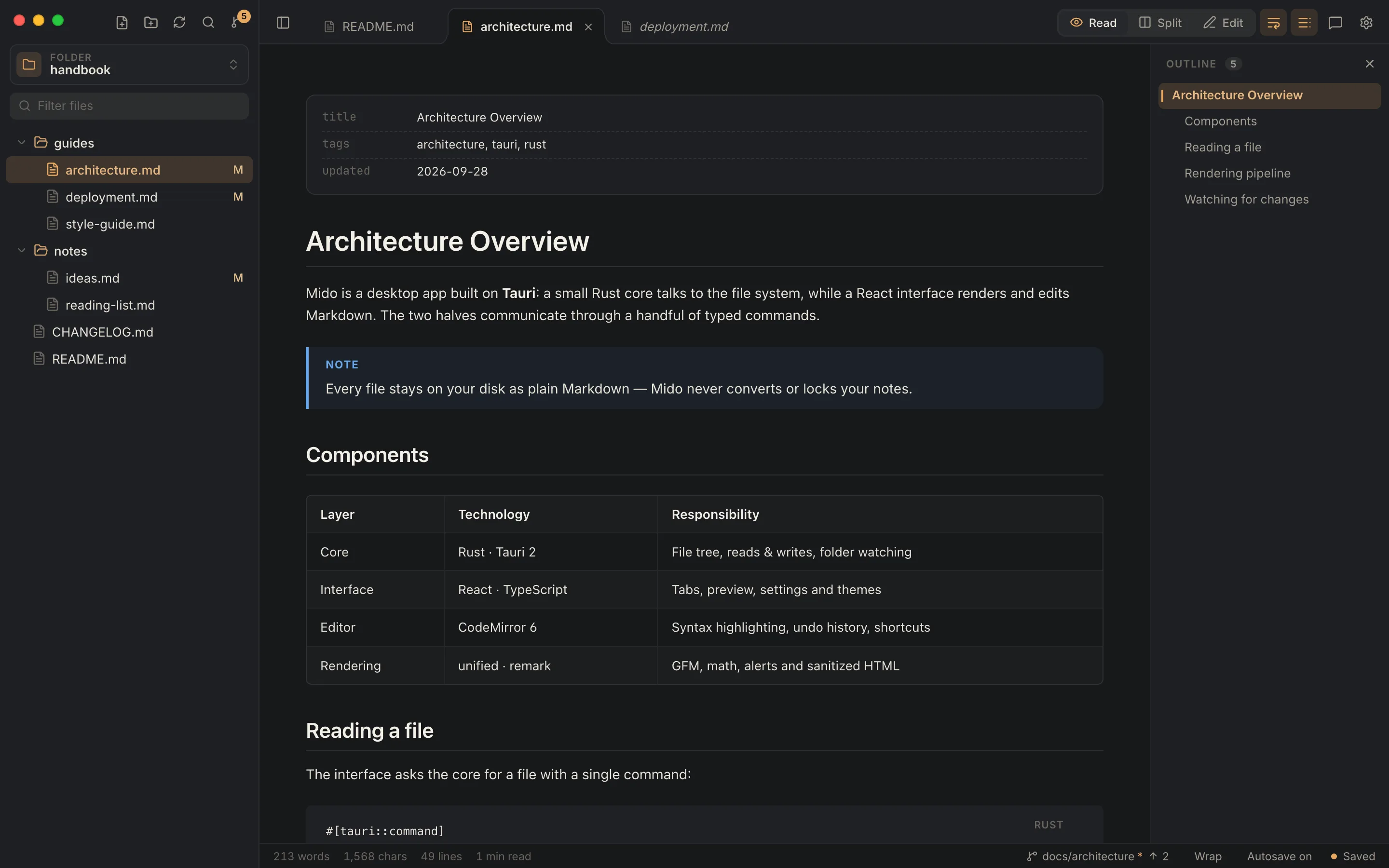Click the docs/architecture branch in the status bar

click(1097, 856)
